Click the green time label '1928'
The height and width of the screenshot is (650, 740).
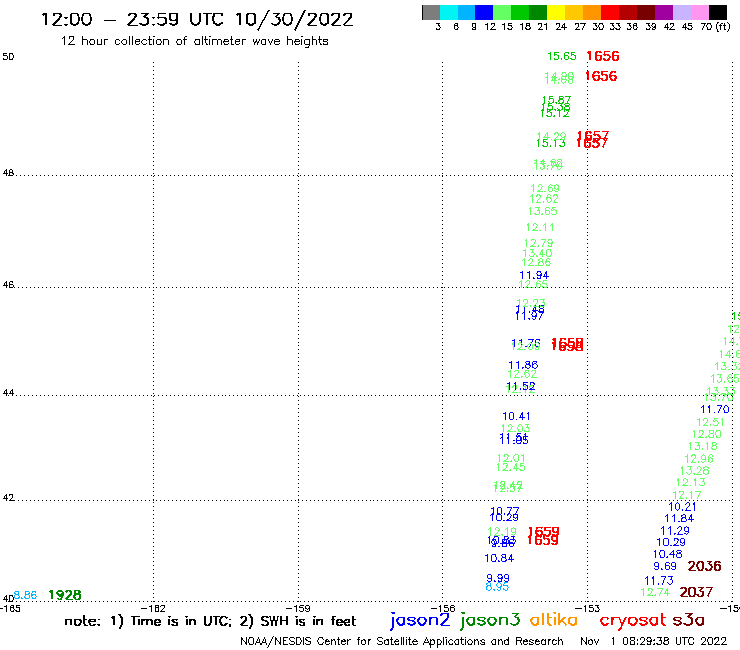click(65, 595)
